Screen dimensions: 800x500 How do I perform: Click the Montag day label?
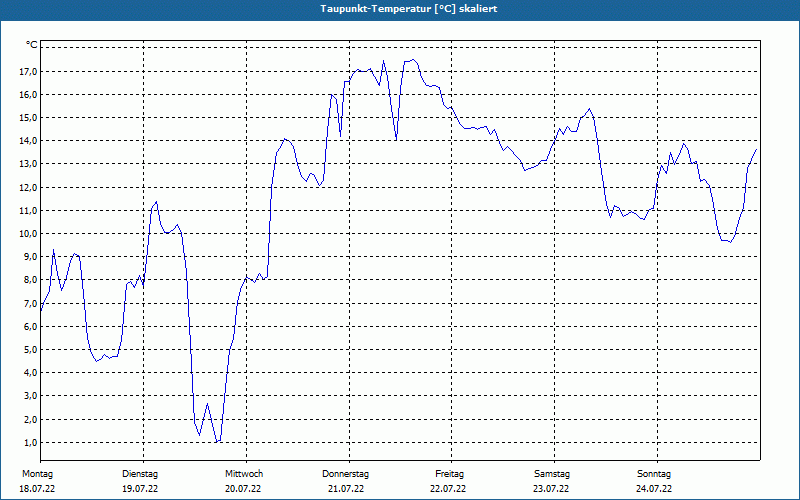(x=37, y=474)
